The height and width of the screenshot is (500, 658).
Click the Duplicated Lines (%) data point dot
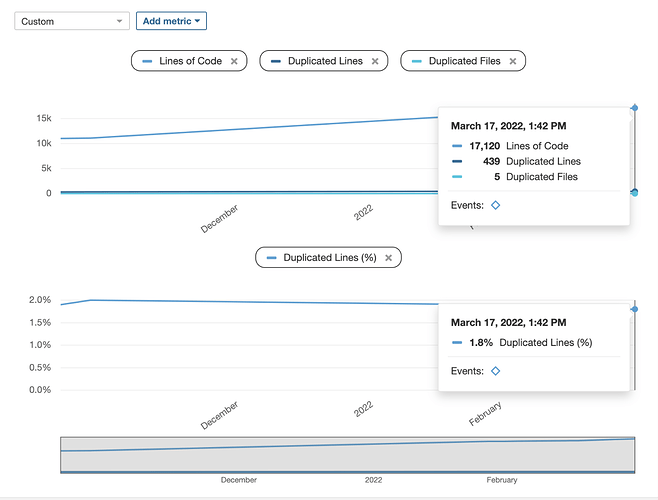pos(634,309)
